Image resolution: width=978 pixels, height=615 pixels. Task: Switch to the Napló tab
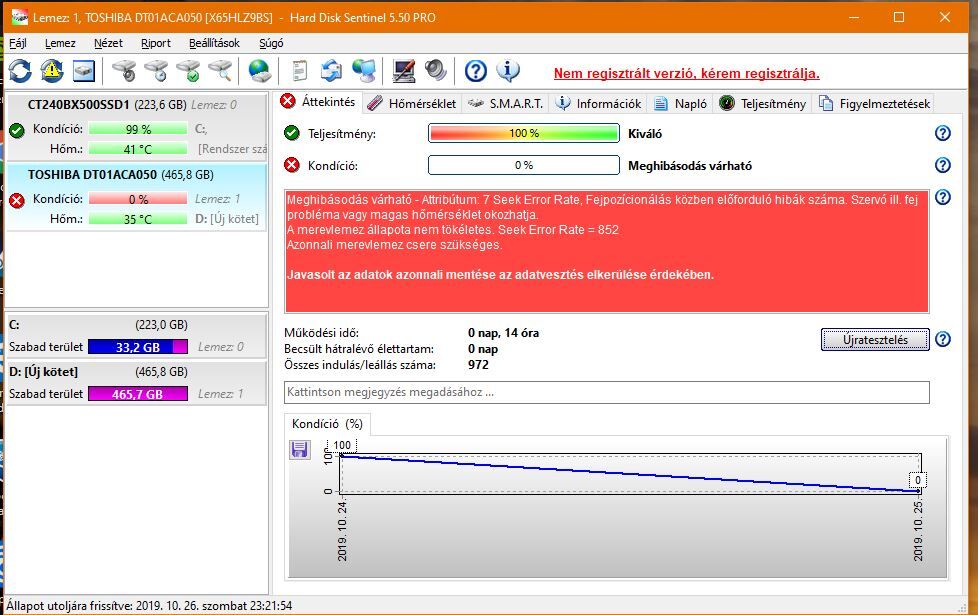click(680, 104)
